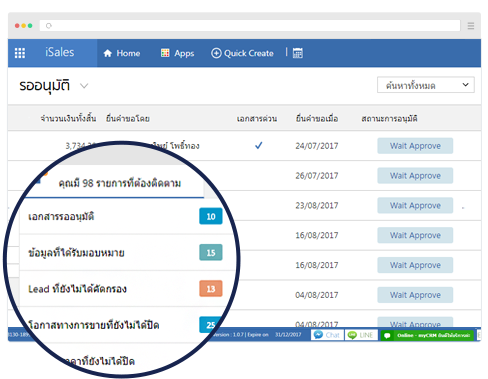488x379 pixels.
Task: Click the orange badge showing 13
Action: pyautogui.click(x=211, y=289)
